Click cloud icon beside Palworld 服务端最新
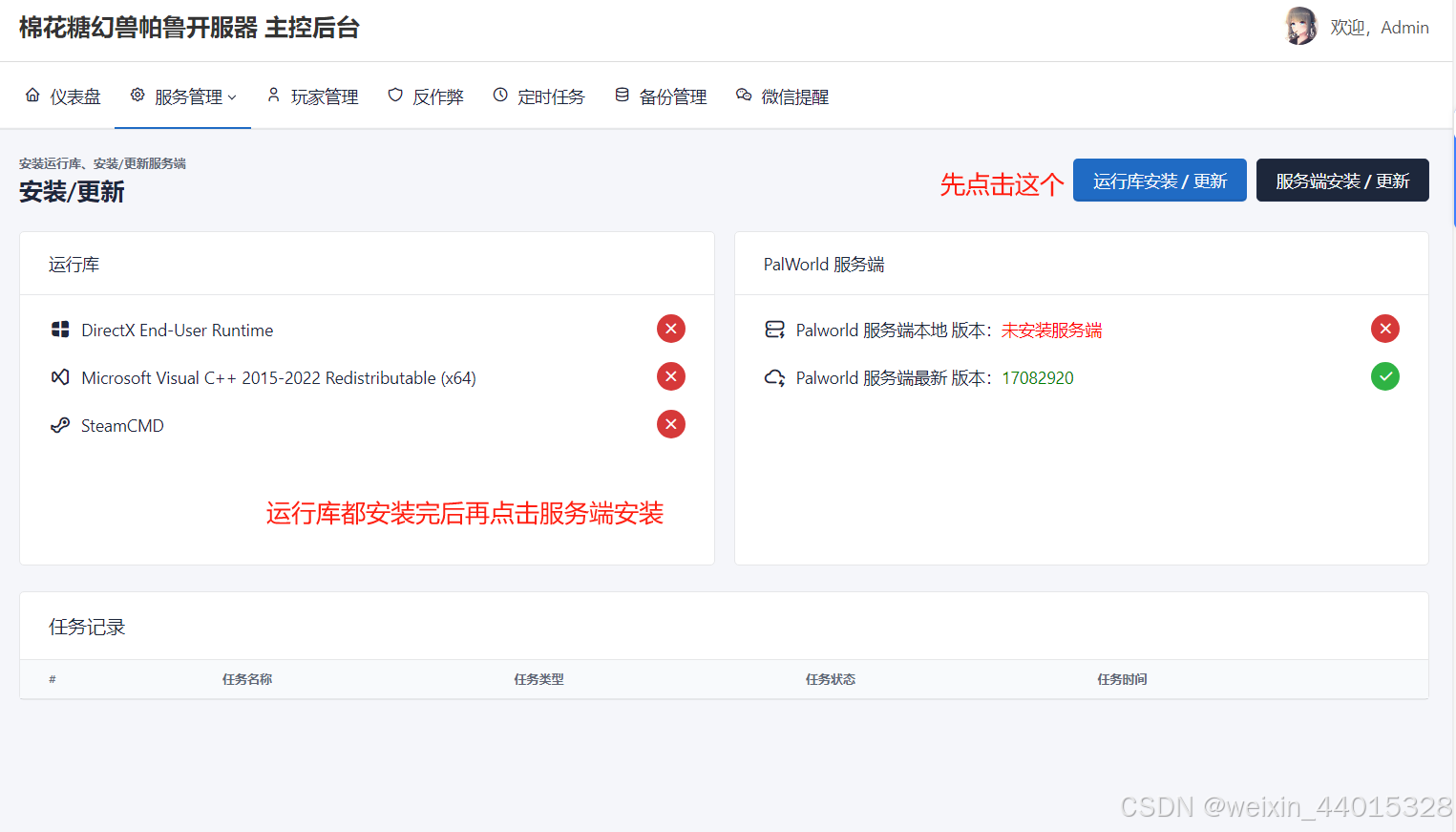The width and height of the screenshot is (1456, 832). tap(775, 377)
